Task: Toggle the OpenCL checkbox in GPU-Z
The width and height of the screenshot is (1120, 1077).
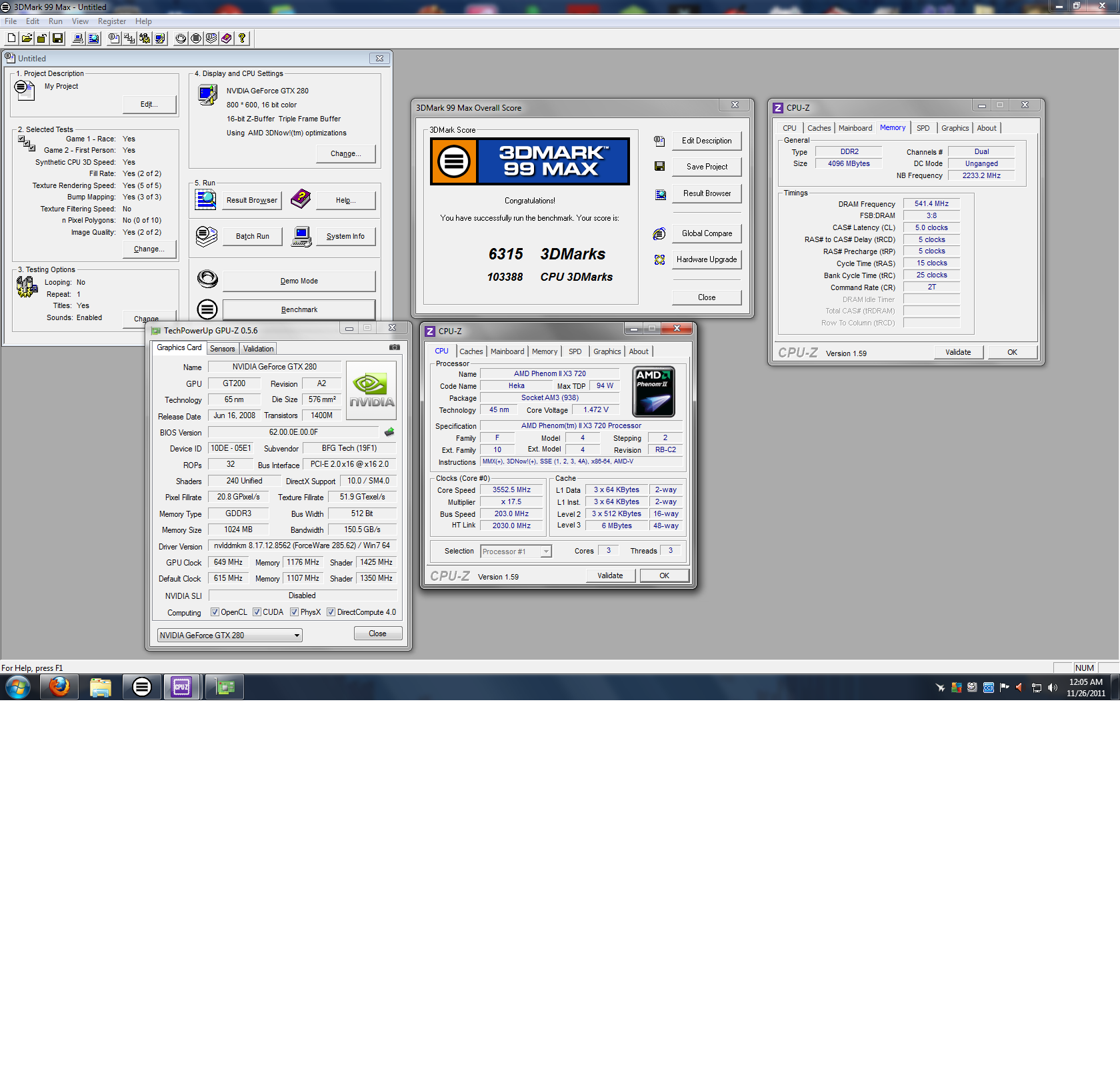Action: click(215, 612)
